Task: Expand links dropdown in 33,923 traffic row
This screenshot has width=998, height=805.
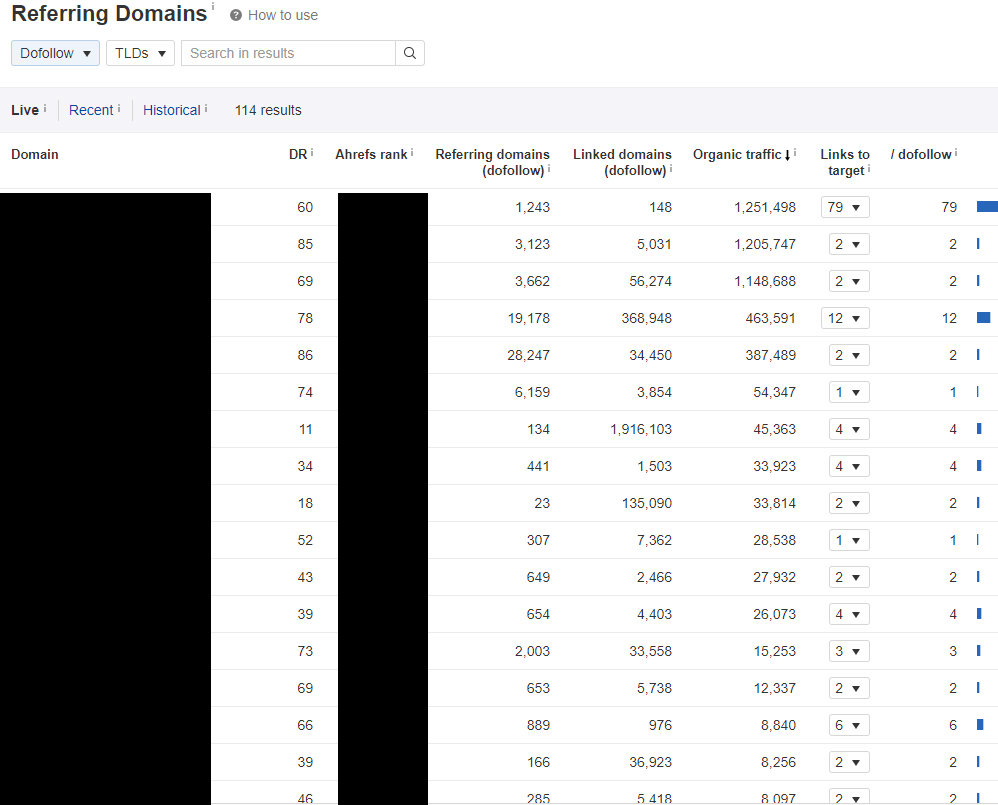Action: coord(848,466)
